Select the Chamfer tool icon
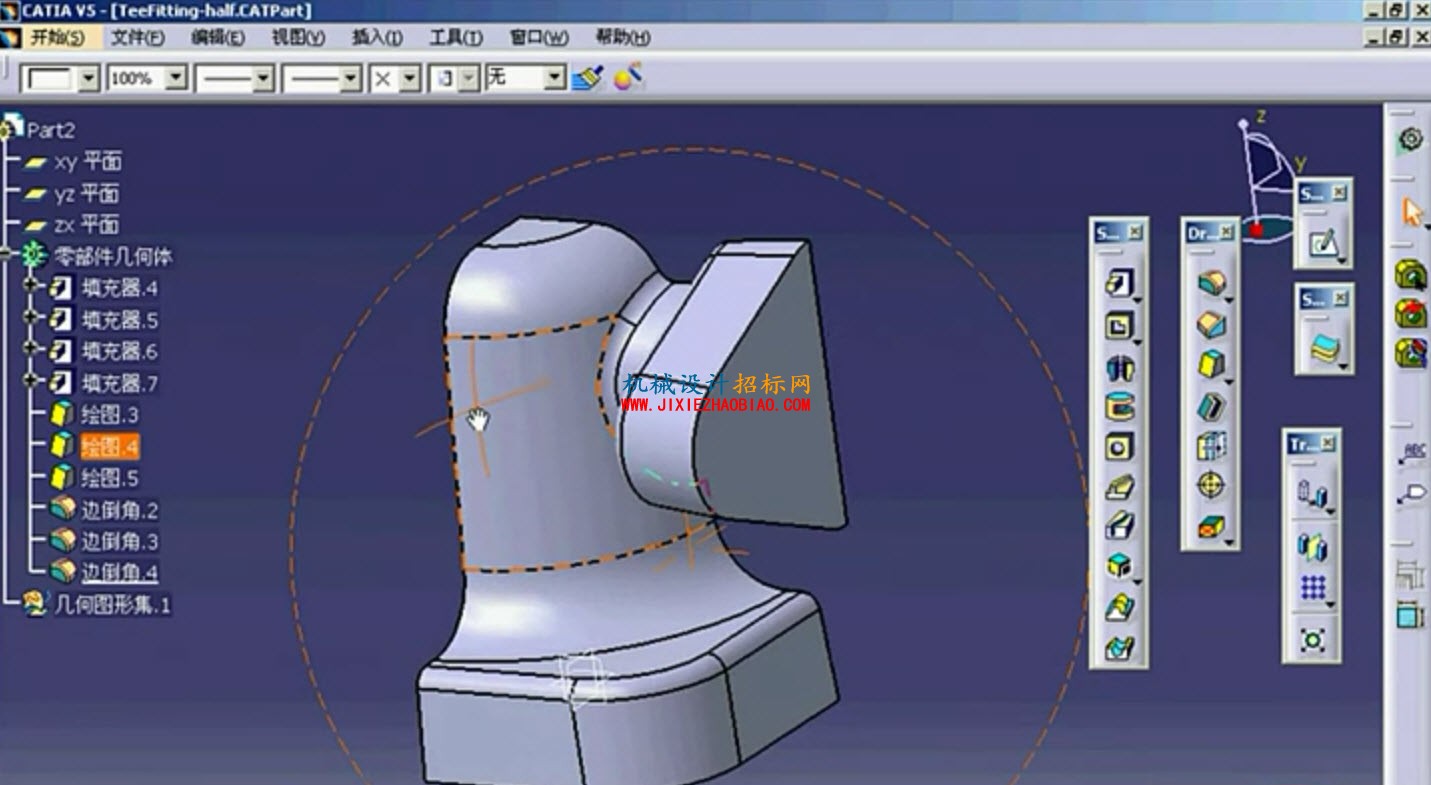1431x785 pixels. point(1211,325)
